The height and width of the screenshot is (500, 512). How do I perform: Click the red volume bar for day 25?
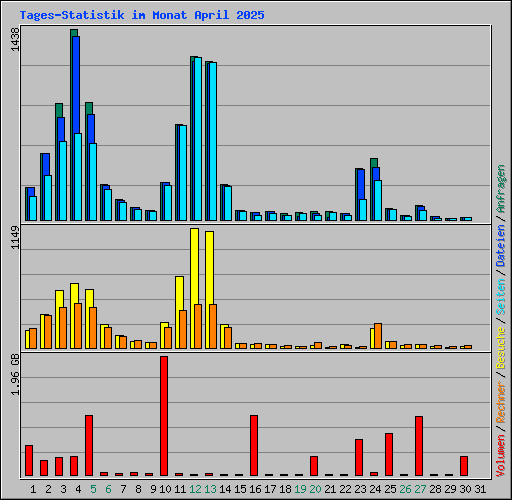389,454
